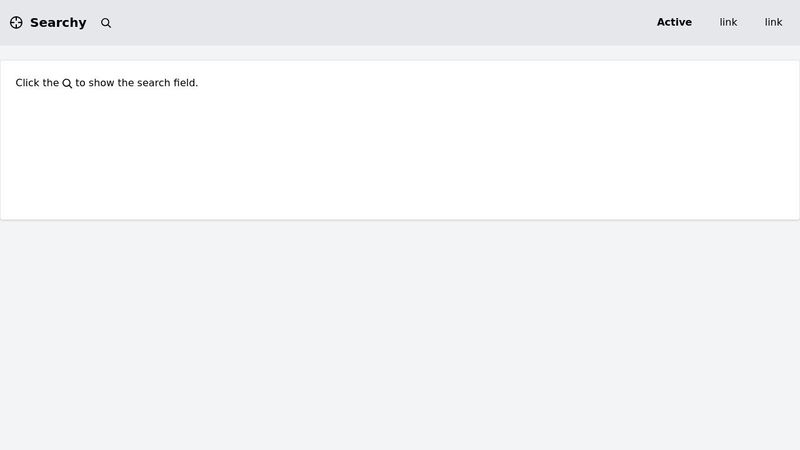Screen dimensions: 800x450
Task: Open the last 'link' item in the navbar
Action: (x=773, y=22)
